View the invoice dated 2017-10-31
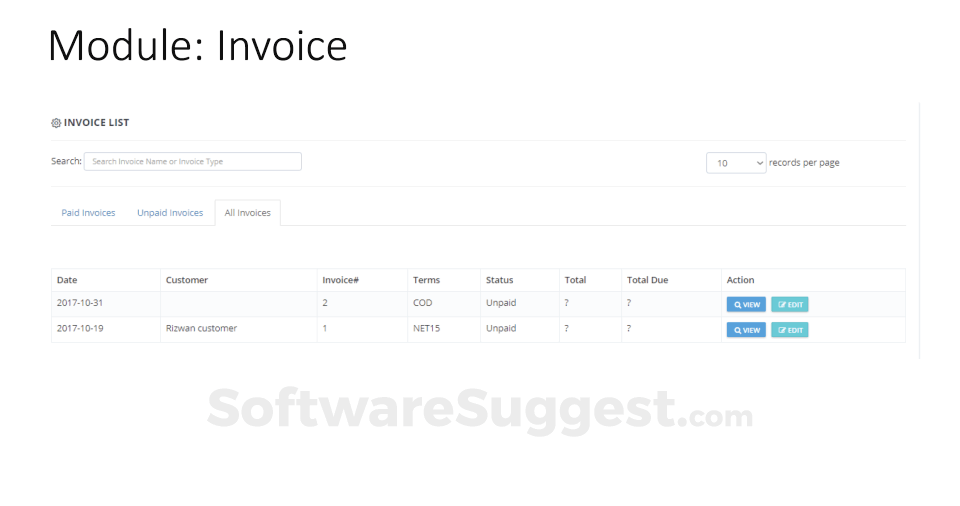Viewport: 960px width, 506px height. click(746, 304)
